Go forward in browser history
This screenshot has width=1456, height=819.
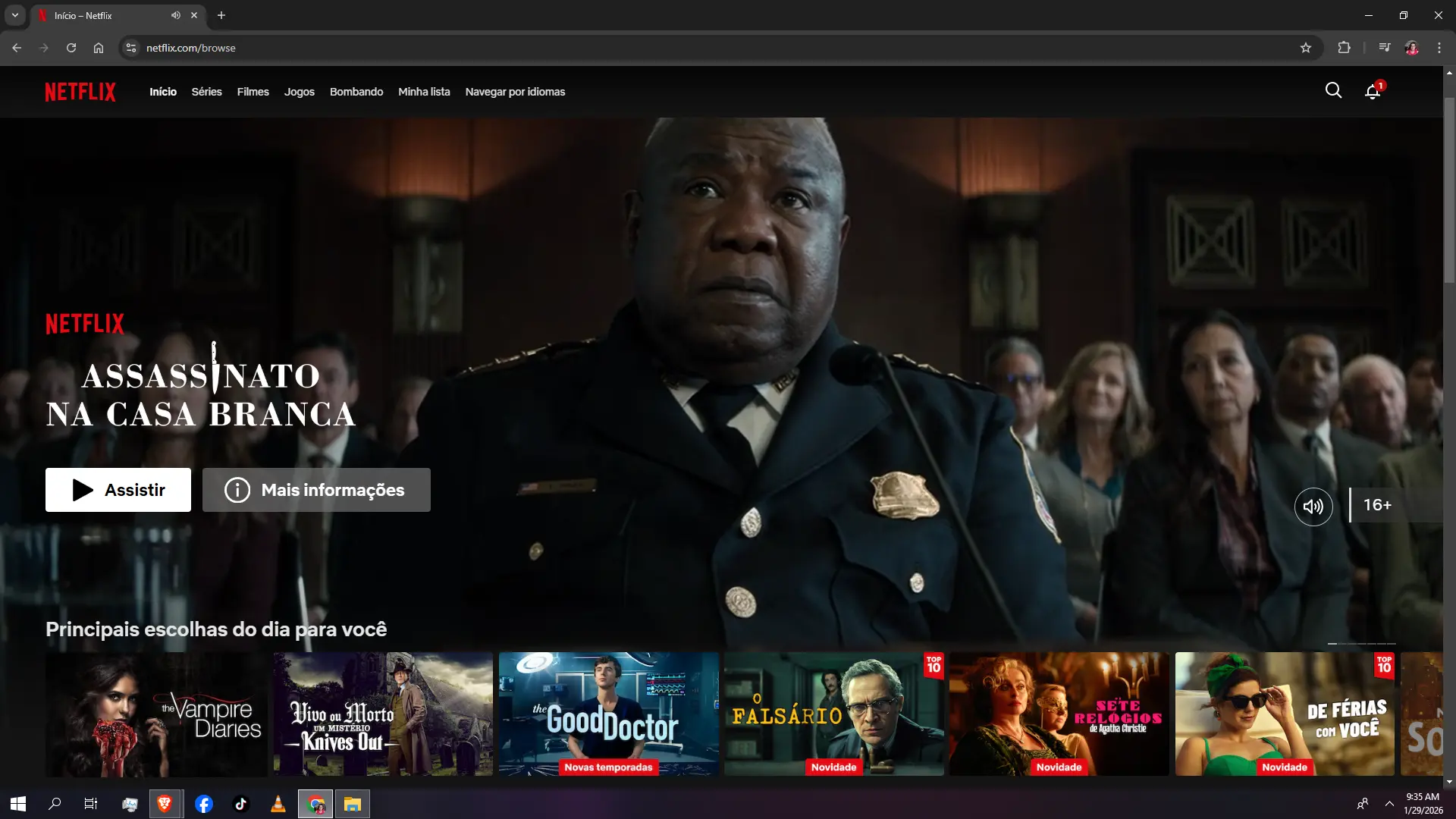(44, 48)
